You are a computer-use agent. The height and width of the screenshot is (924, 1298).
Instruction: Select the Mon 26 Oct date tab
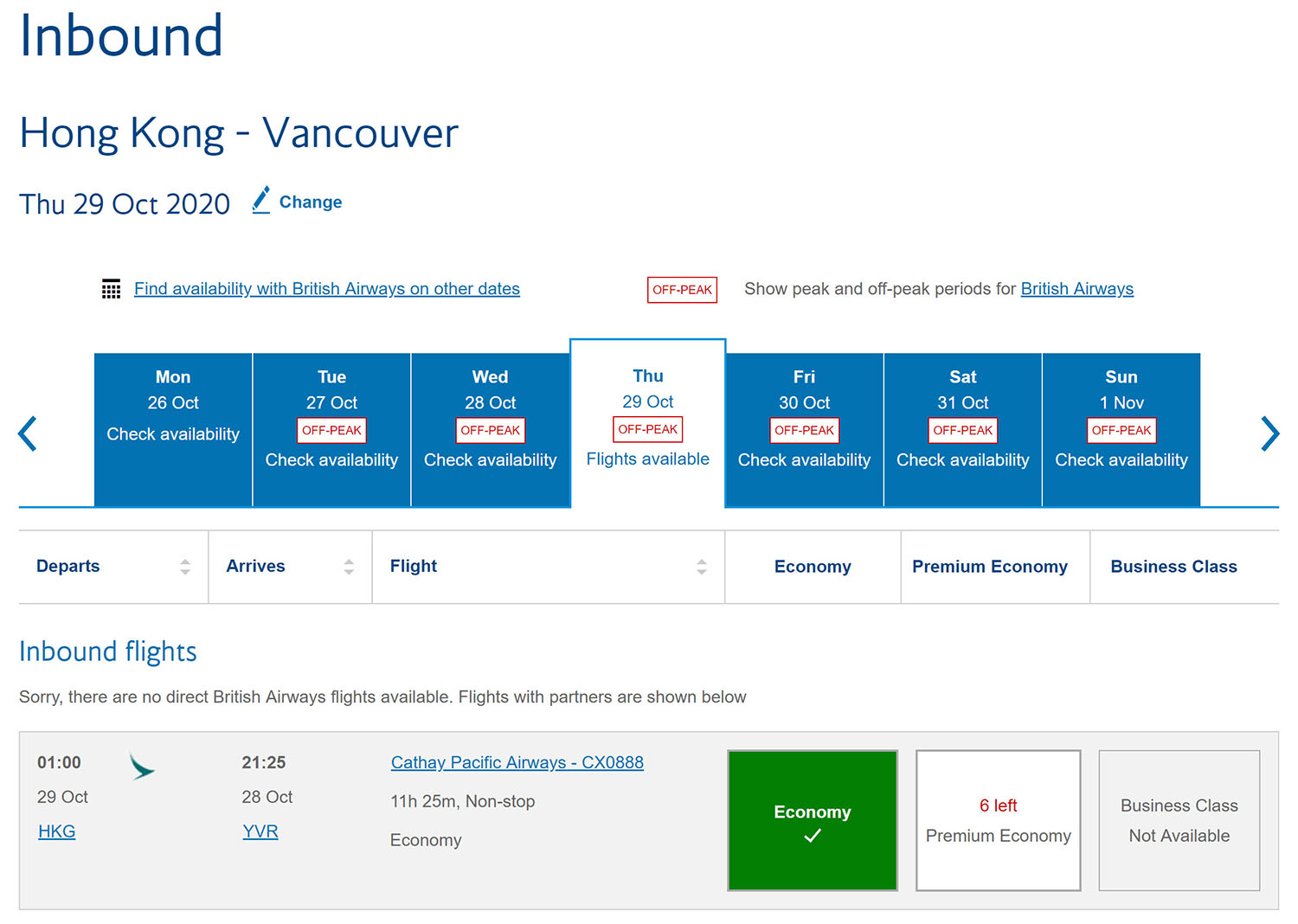point(173,429)
